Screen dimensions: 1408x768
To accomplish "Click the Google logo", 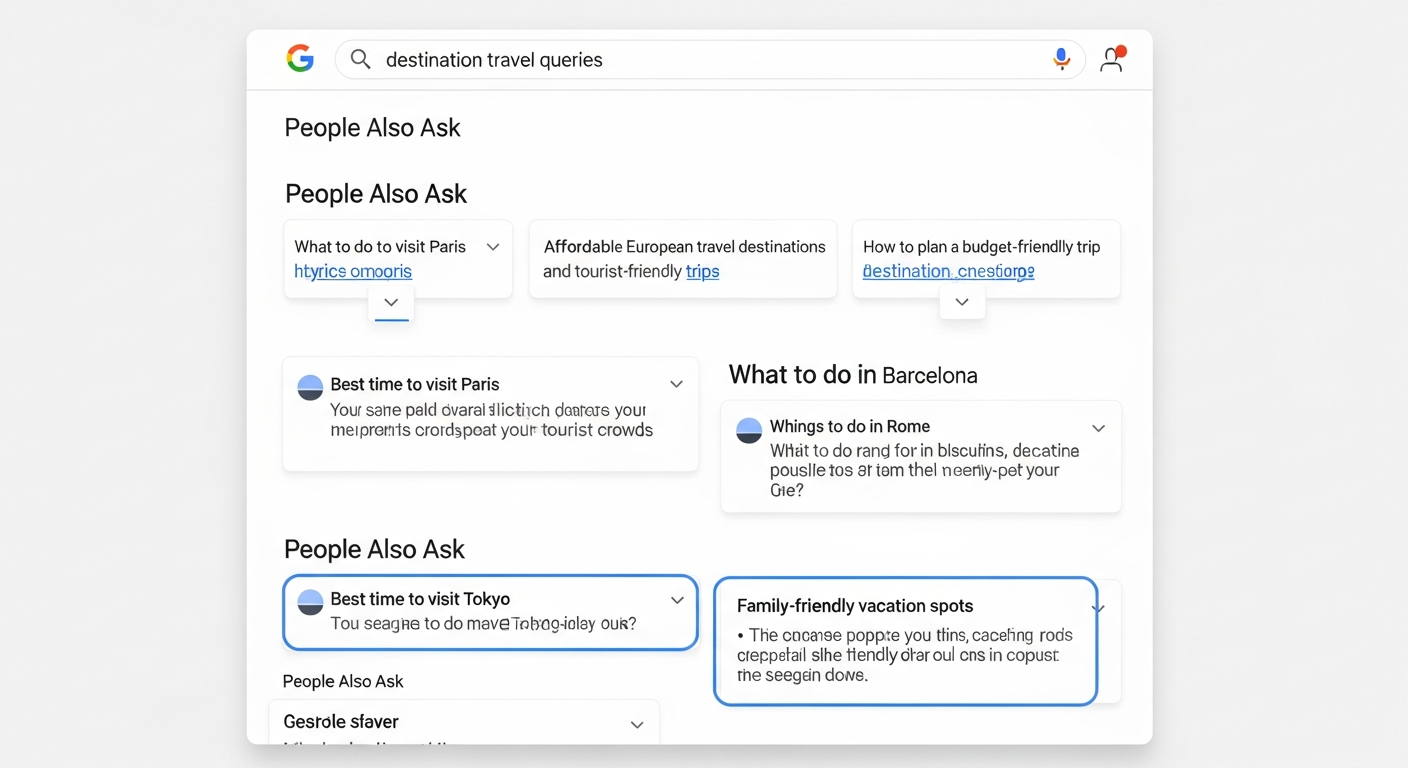I will [300, 58].
